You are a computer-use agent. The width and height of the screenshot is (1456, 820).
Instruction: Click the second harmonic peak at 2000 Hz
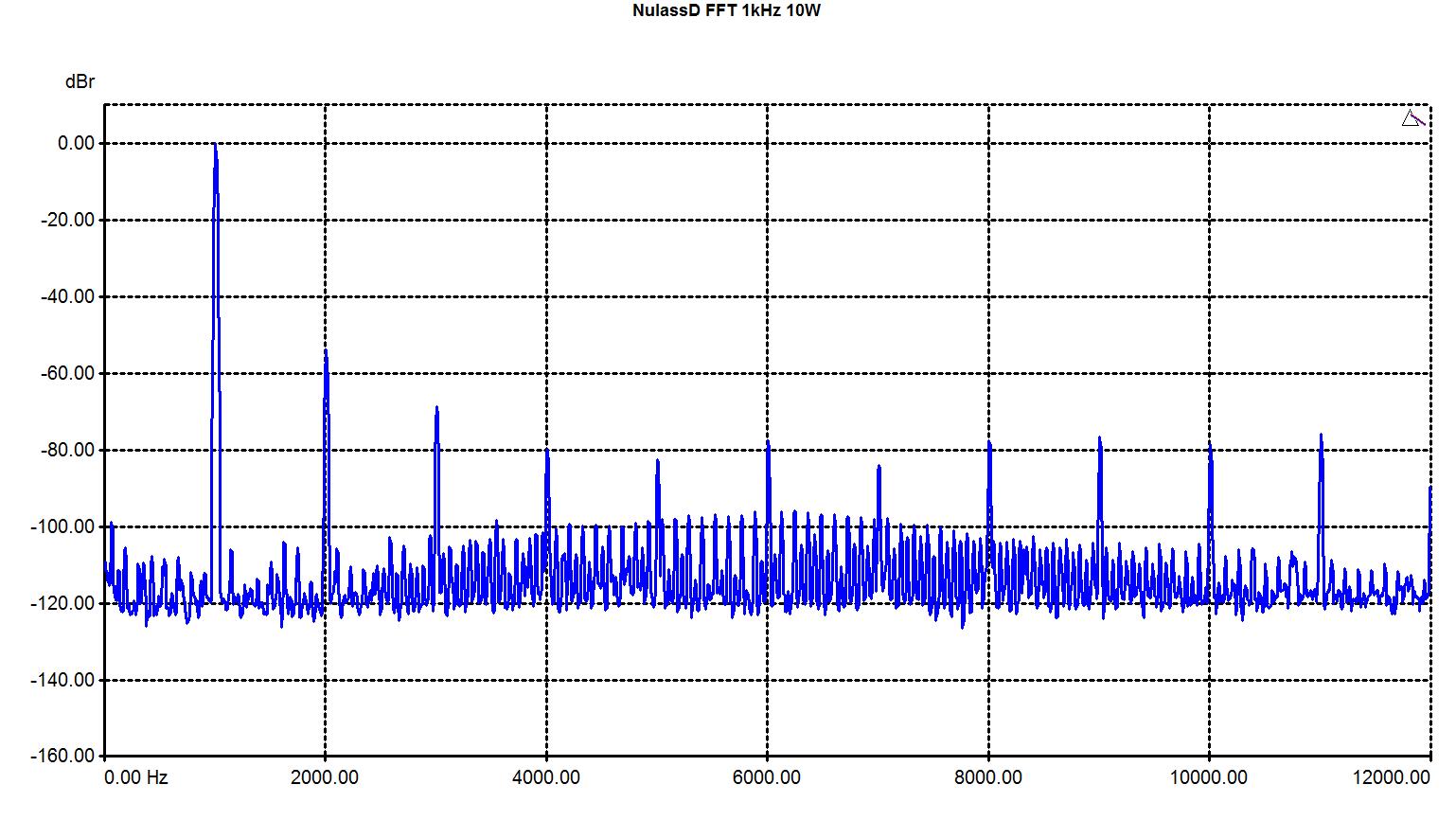pos(326,352)
